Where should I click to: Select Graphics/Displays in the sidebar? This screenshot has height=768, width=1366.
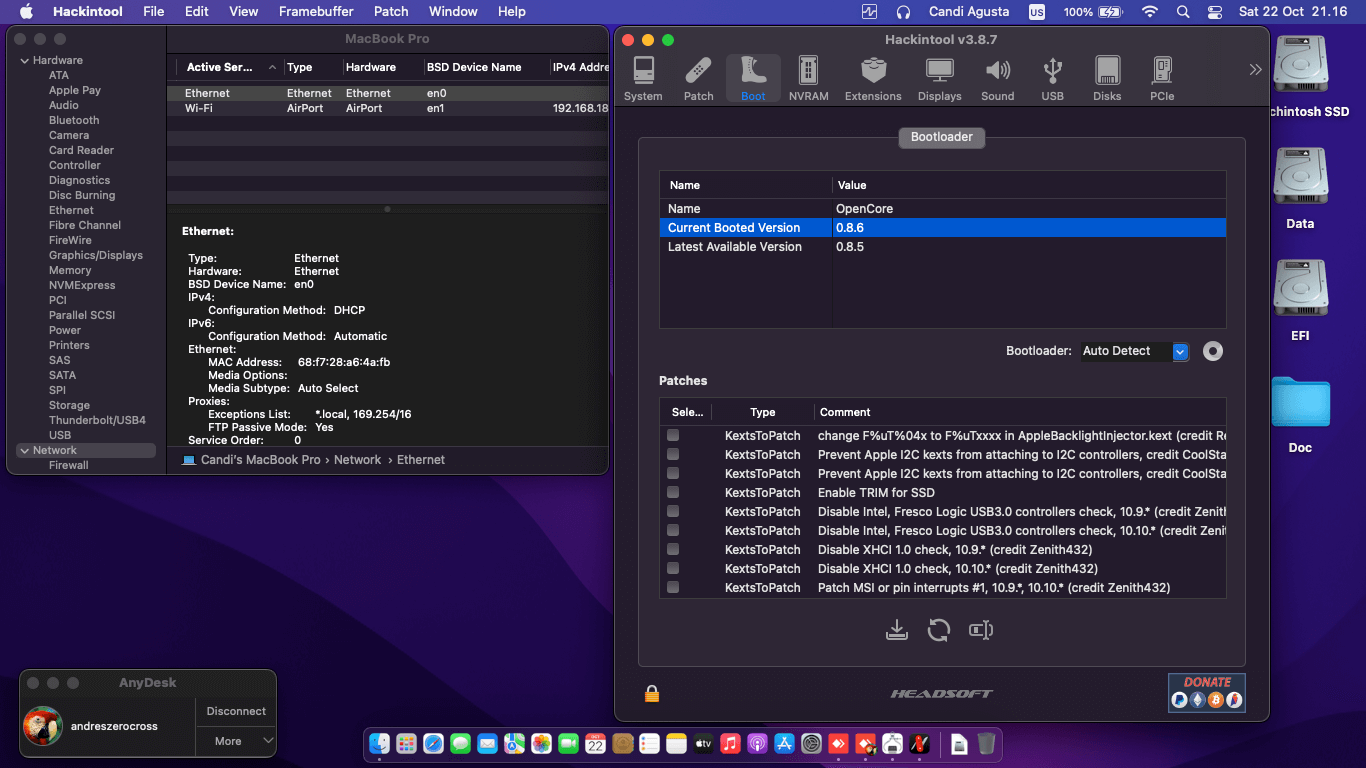(96, 255)
